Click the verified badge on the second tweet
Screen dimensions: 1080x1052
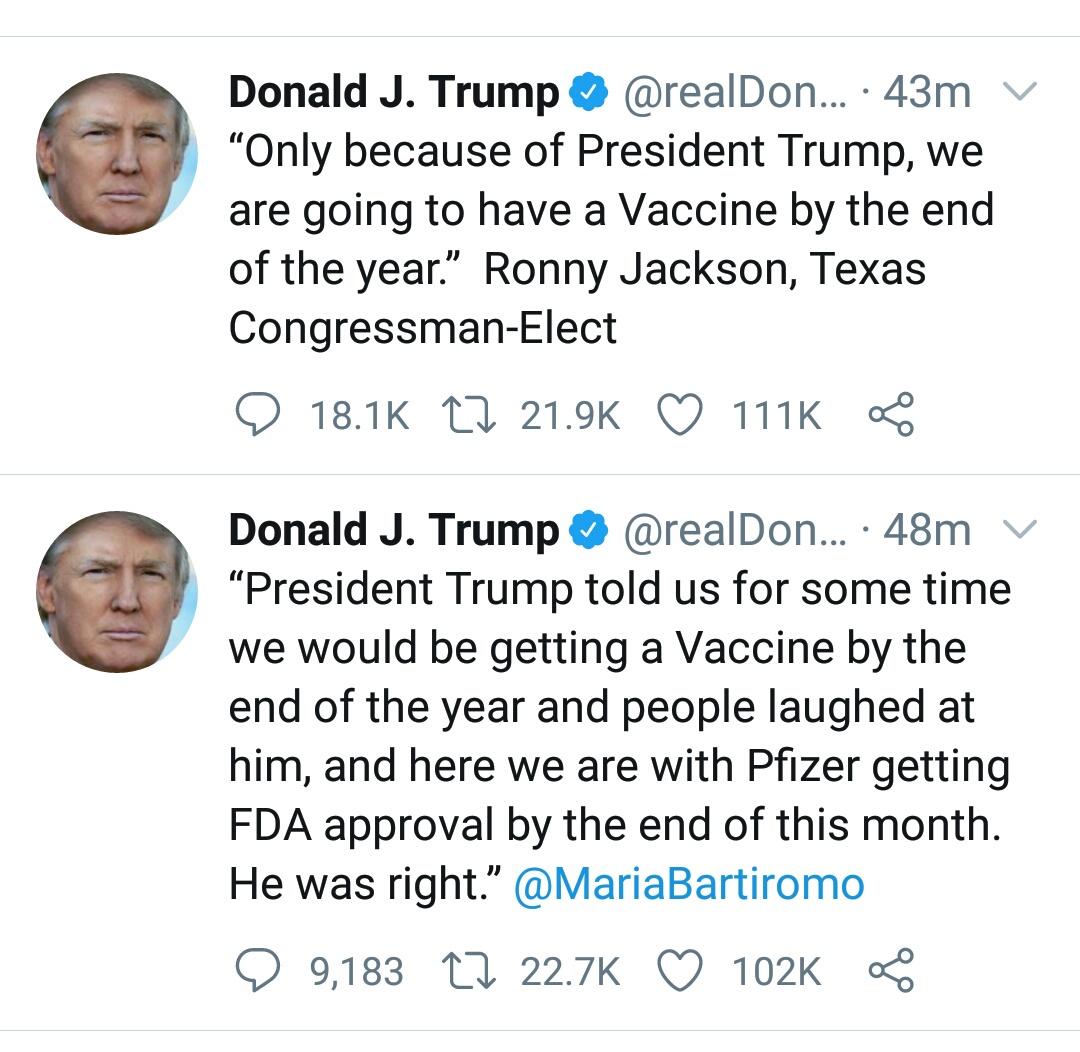(589, 530)
